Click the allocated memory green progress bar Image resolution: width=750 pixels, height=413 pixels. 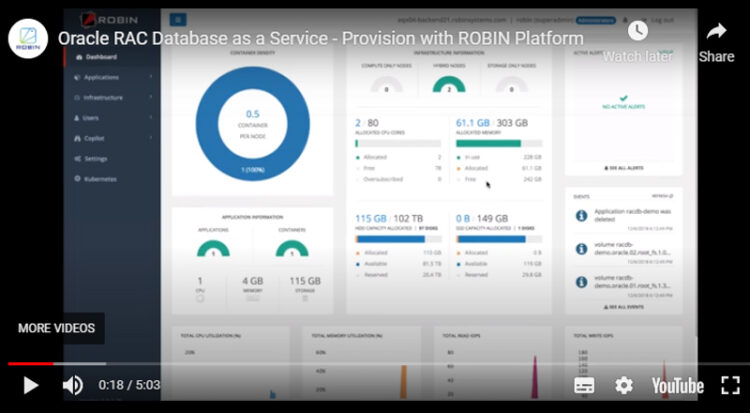[499, 143]
